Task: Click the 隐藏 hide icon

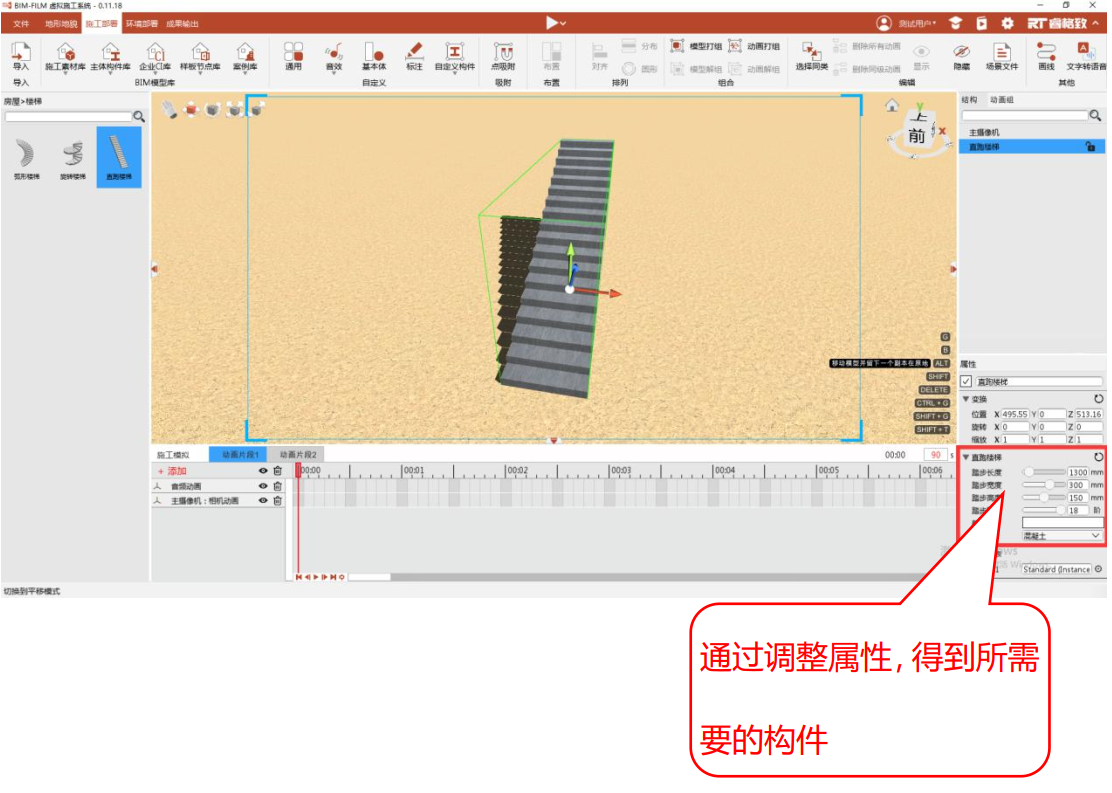Action: 962,56
